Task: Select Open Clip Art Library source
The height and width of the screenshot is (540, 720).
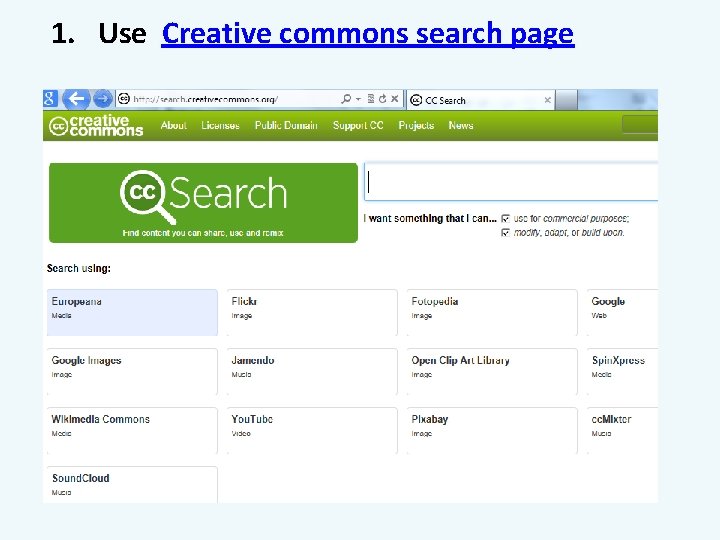Action: (x=492, y=371)
